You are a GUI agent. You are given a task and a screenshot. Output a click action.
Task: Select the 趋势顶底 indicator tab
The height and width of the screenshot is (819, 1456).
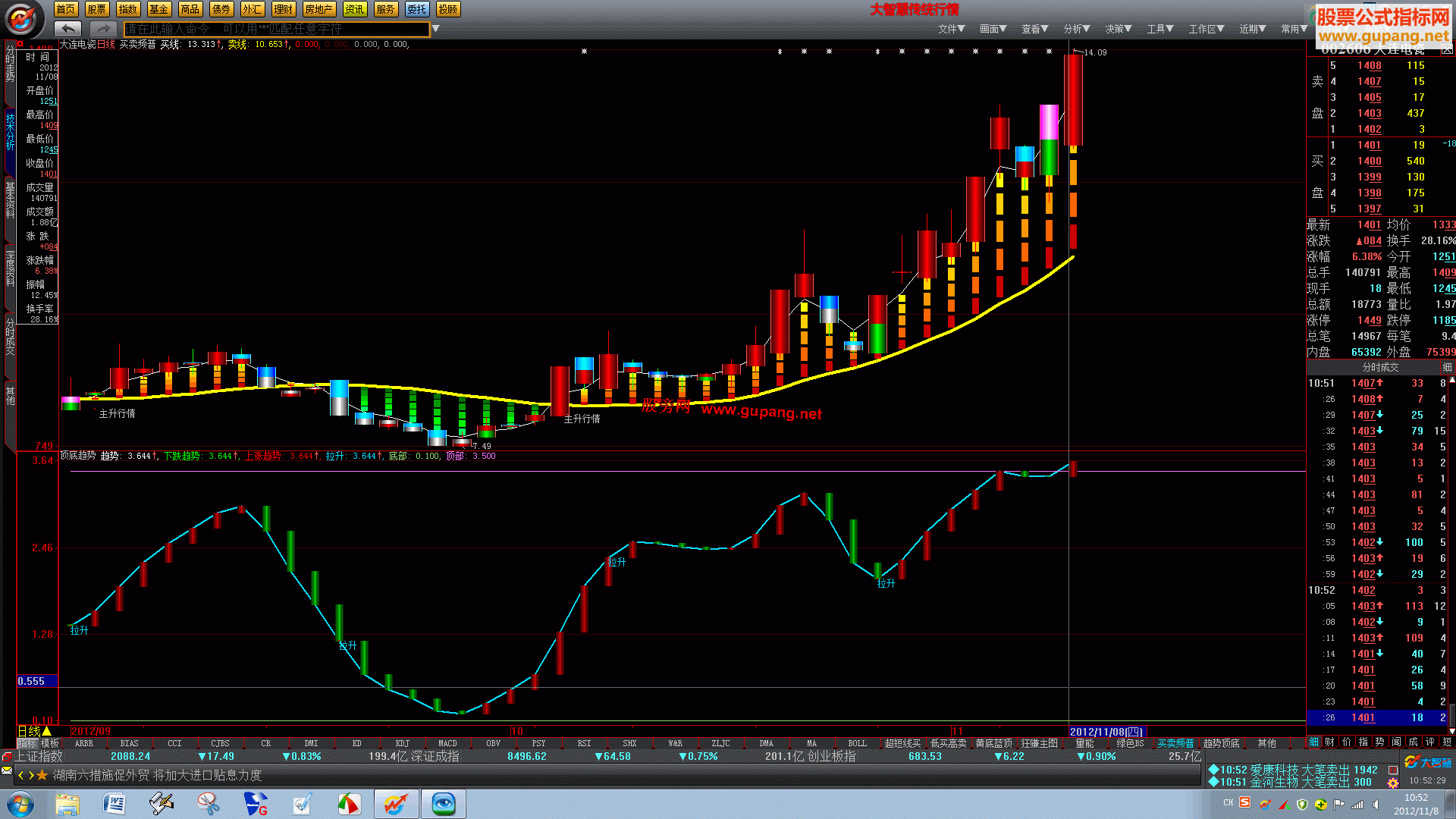pos(1221,743)
